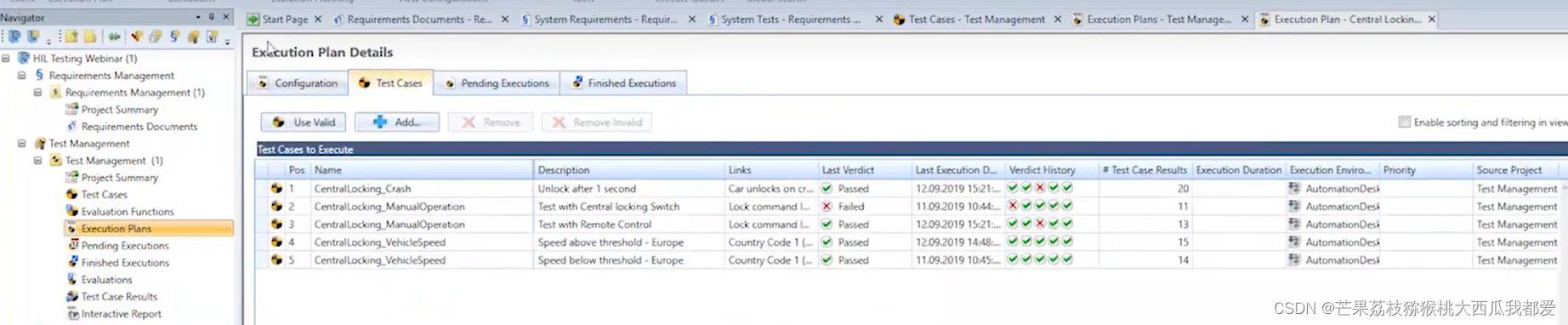Click new folder icon in Navigator toolbar
This screenshot has width=1568, height=325.
point(71,37)
